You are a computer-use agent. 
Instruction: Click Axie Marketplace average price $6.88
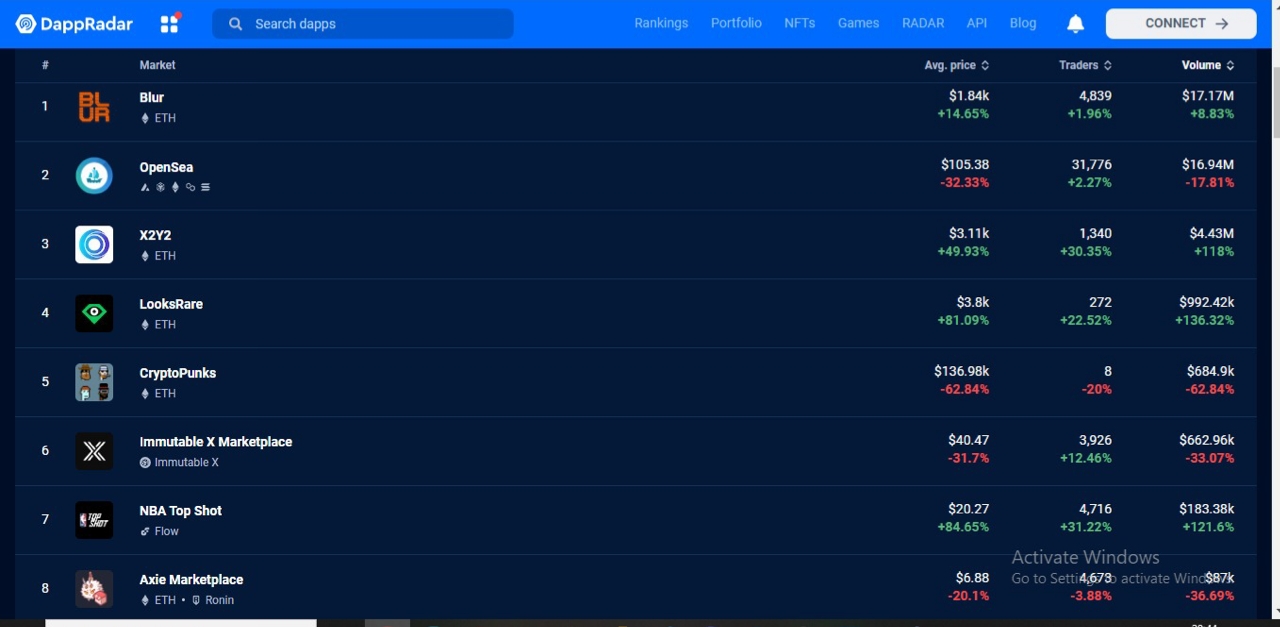972,579
